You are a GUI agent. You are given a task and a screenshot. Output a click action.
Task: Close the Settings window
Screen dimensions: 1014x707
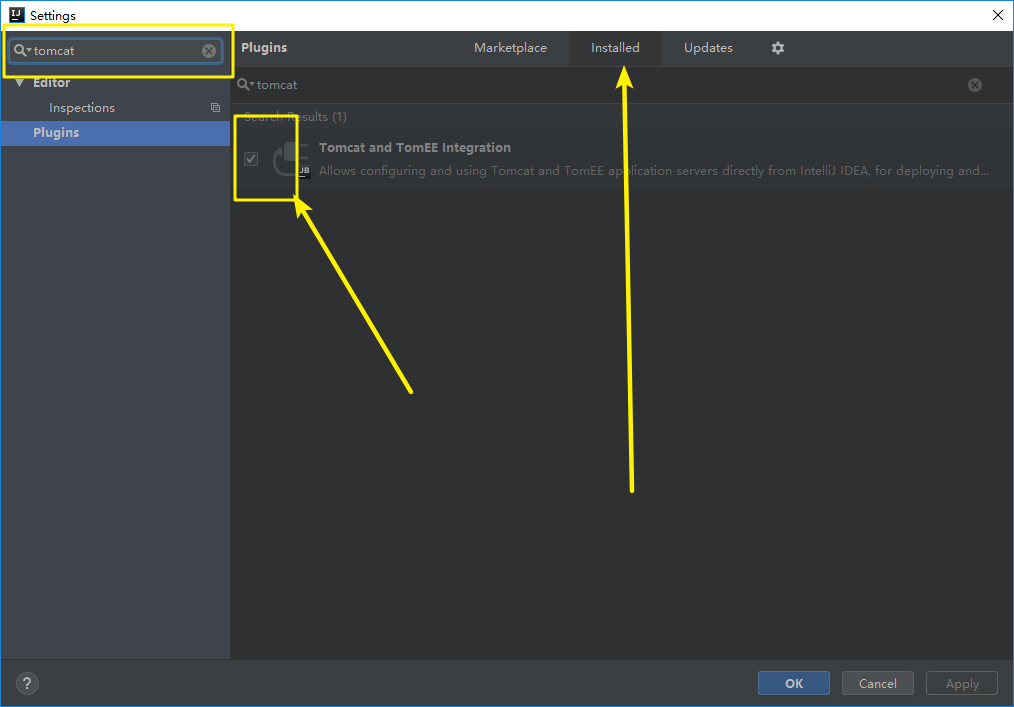998,15
